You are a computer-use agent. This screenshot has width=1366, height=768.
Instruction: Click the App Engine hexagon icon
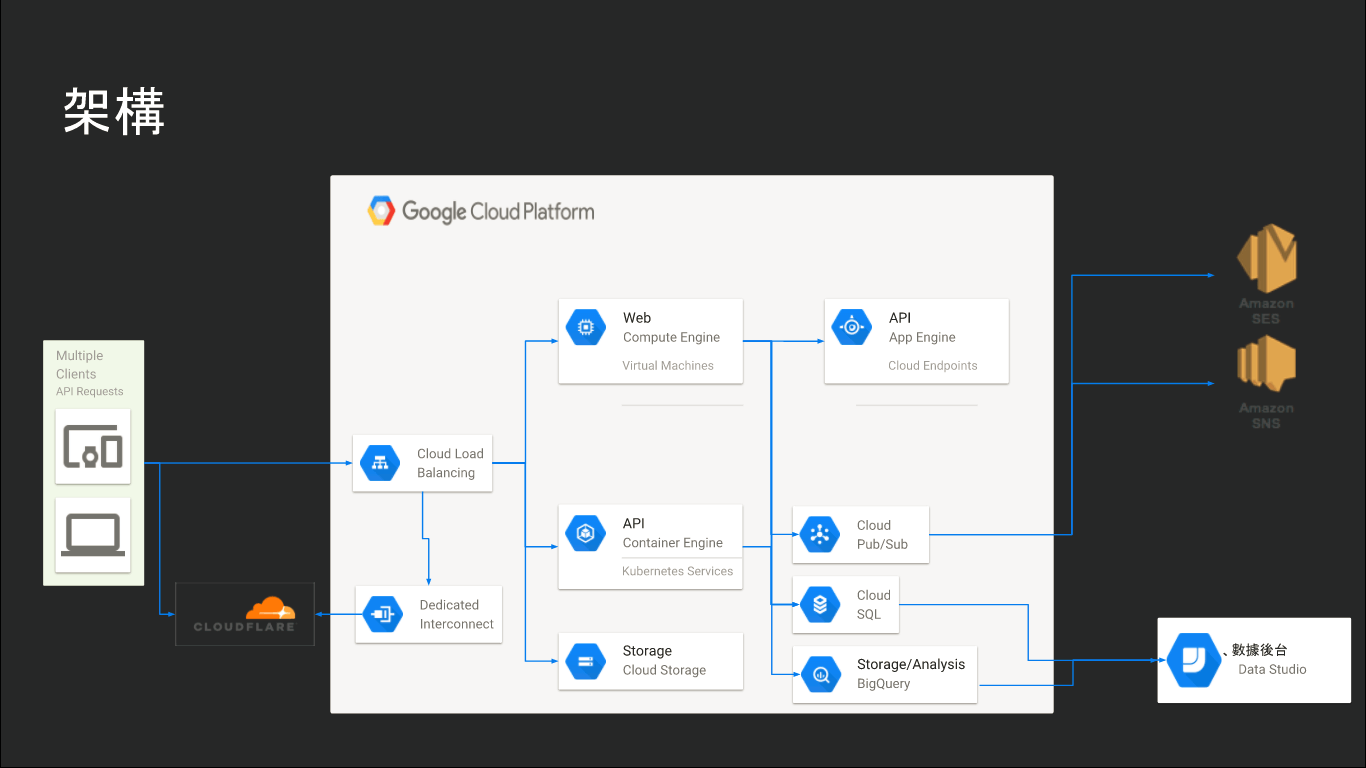pos(852,327)
